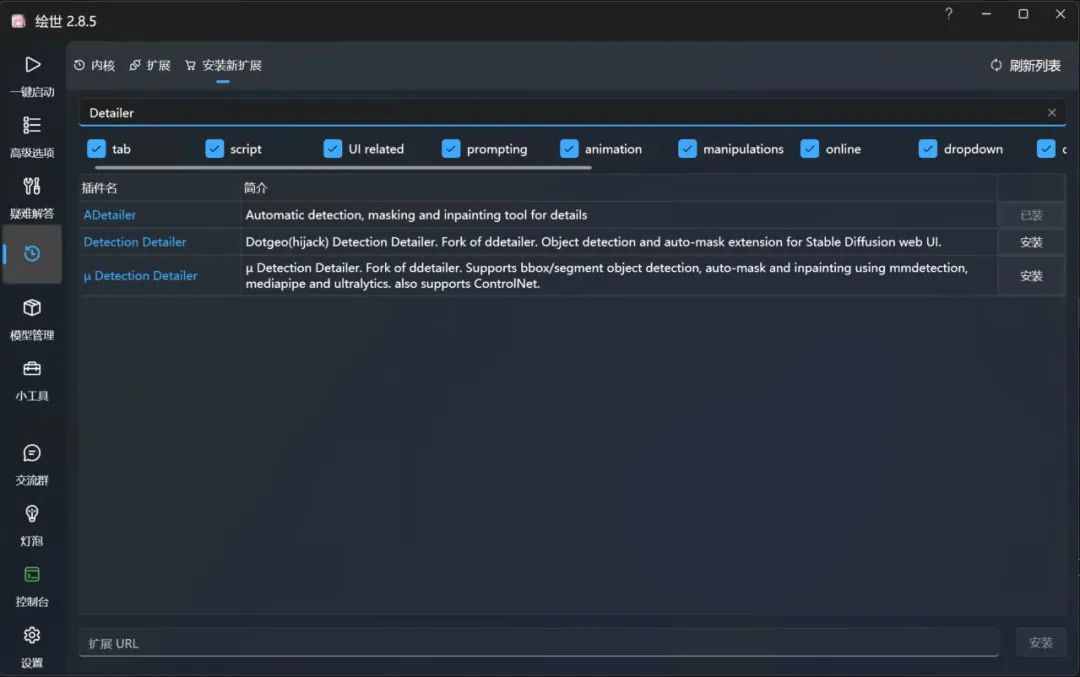Click ADetailer description 'Automatic detection, masking...'
The height and width of the screenshot is (677, 1080).
pos(416,215)
